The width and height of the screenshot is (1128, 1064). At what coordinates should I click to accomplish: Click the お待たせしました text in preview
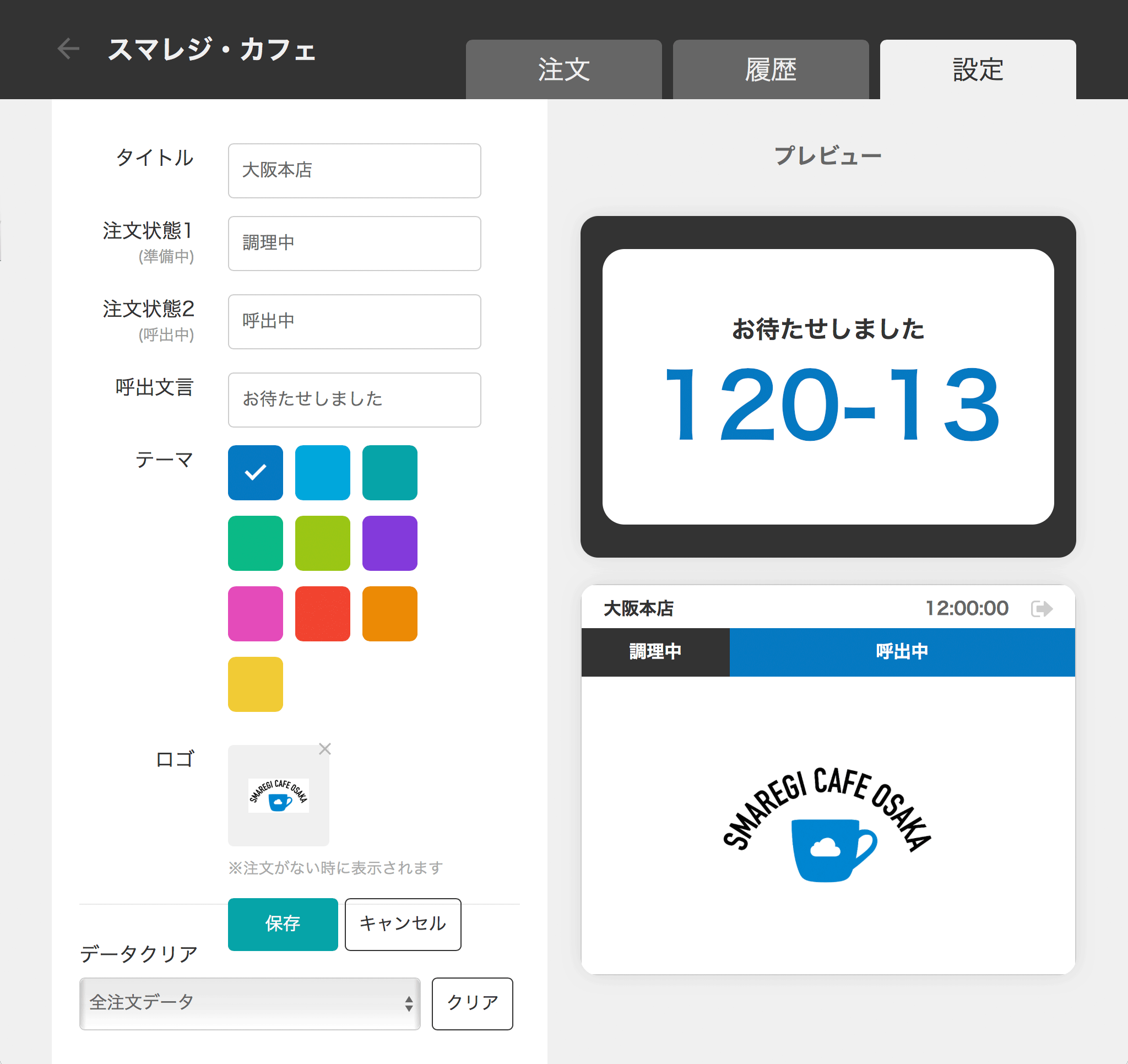tap(828, 329)
